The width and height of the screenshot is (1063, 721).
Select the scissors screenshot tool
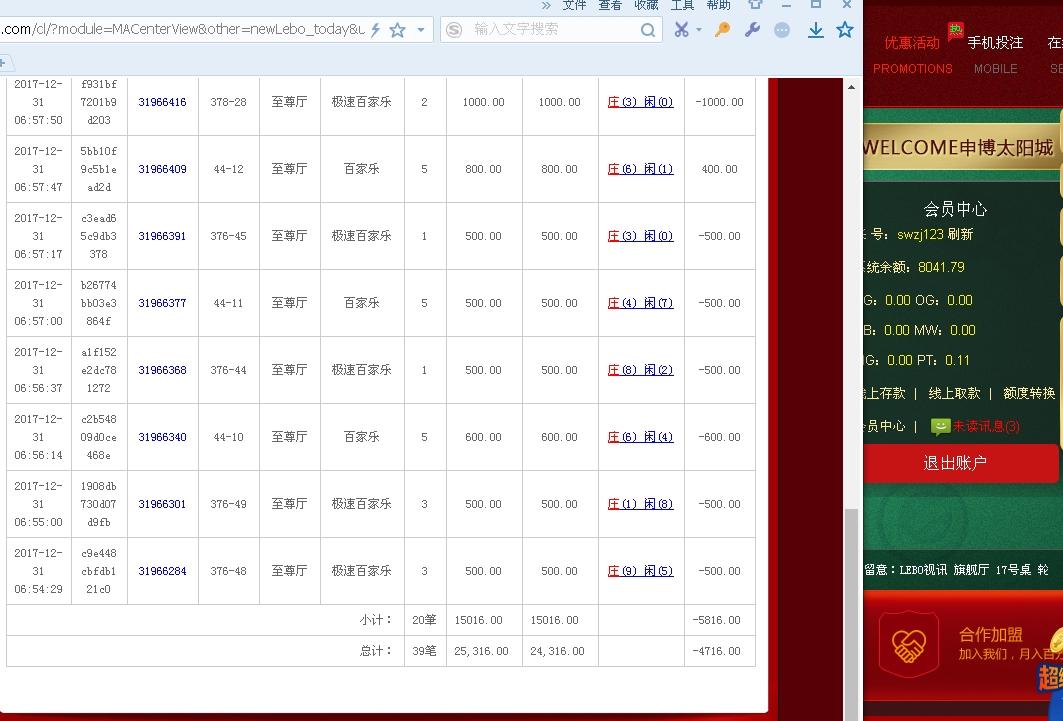tap(683, 31)
